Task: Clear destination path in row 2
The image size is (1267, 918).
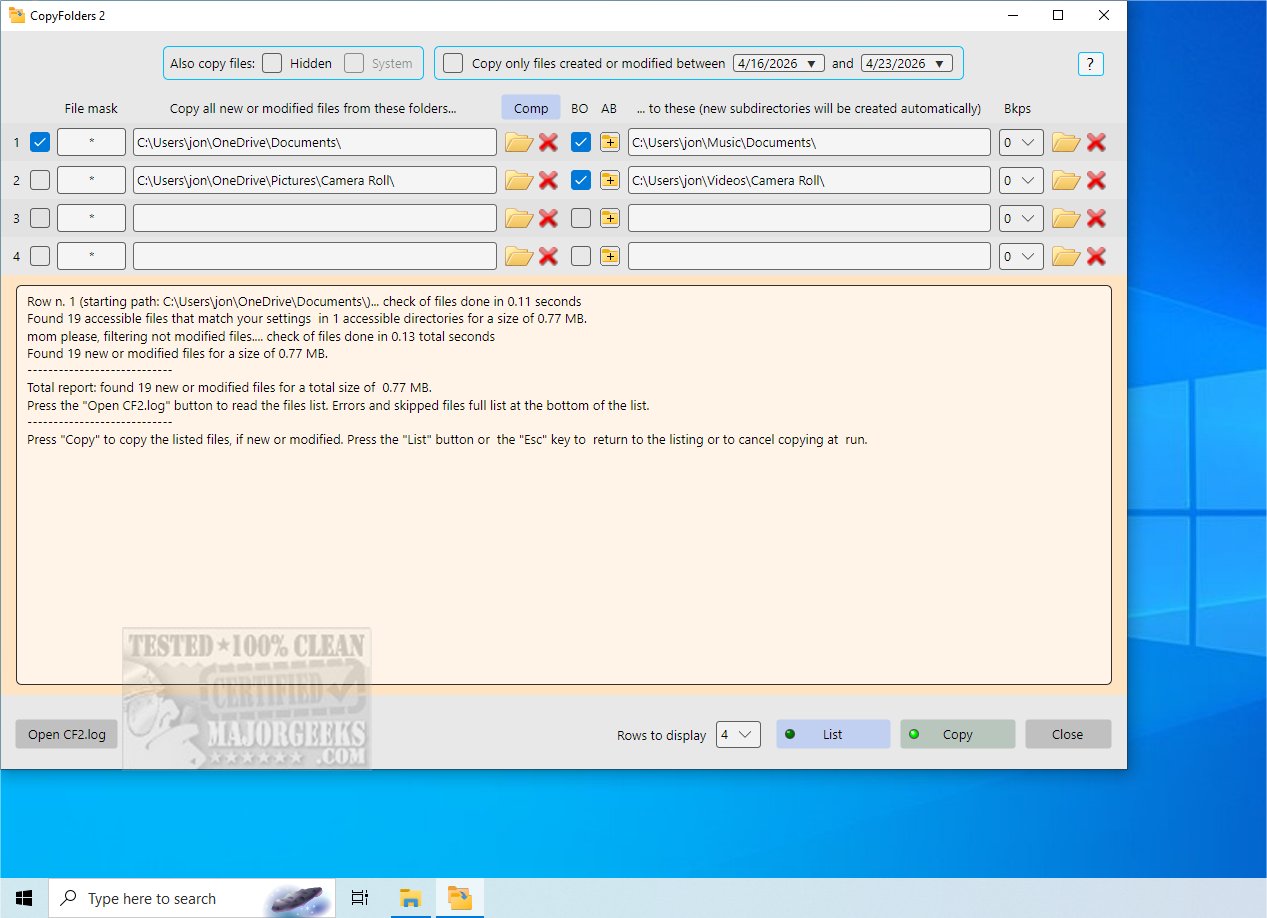Action: pyautogui.click(x=1096, y=180)
